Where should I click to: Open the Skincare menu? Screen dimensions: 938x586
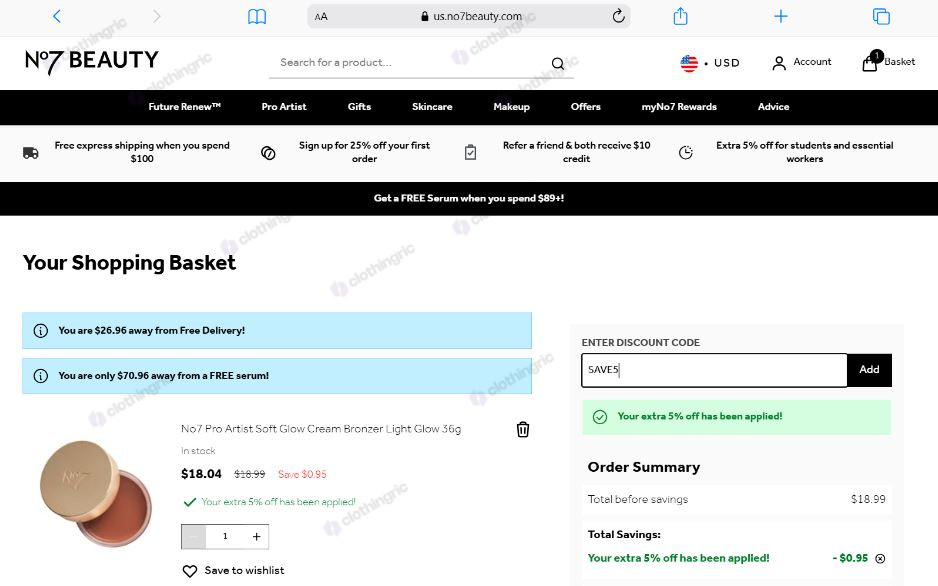[432, 107]
